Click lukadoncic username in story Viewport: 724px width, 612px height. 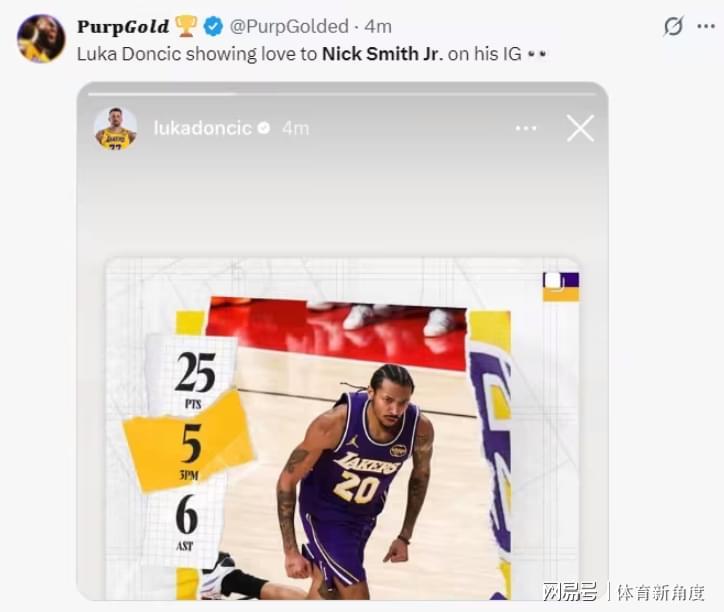tap(203, 128)
